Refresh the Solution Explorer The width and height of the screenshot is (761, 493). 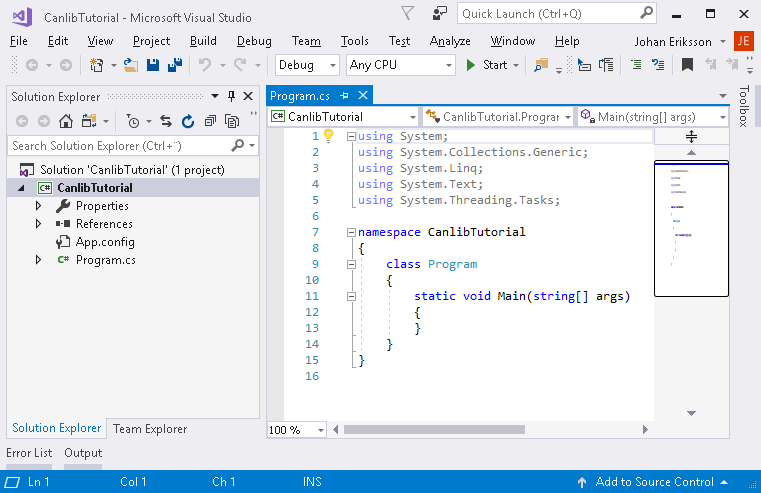(188, 121)
